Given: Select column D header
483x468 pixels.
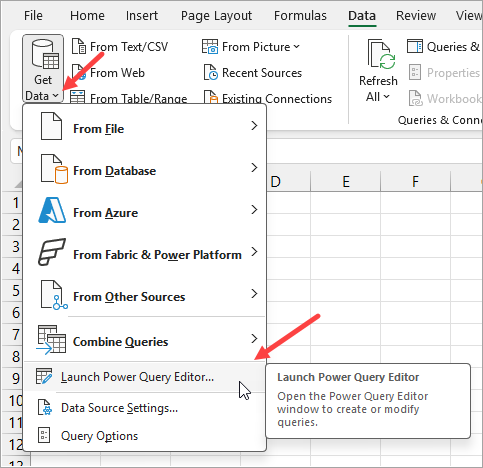Looking at the screenshot, I should [288, 182].
